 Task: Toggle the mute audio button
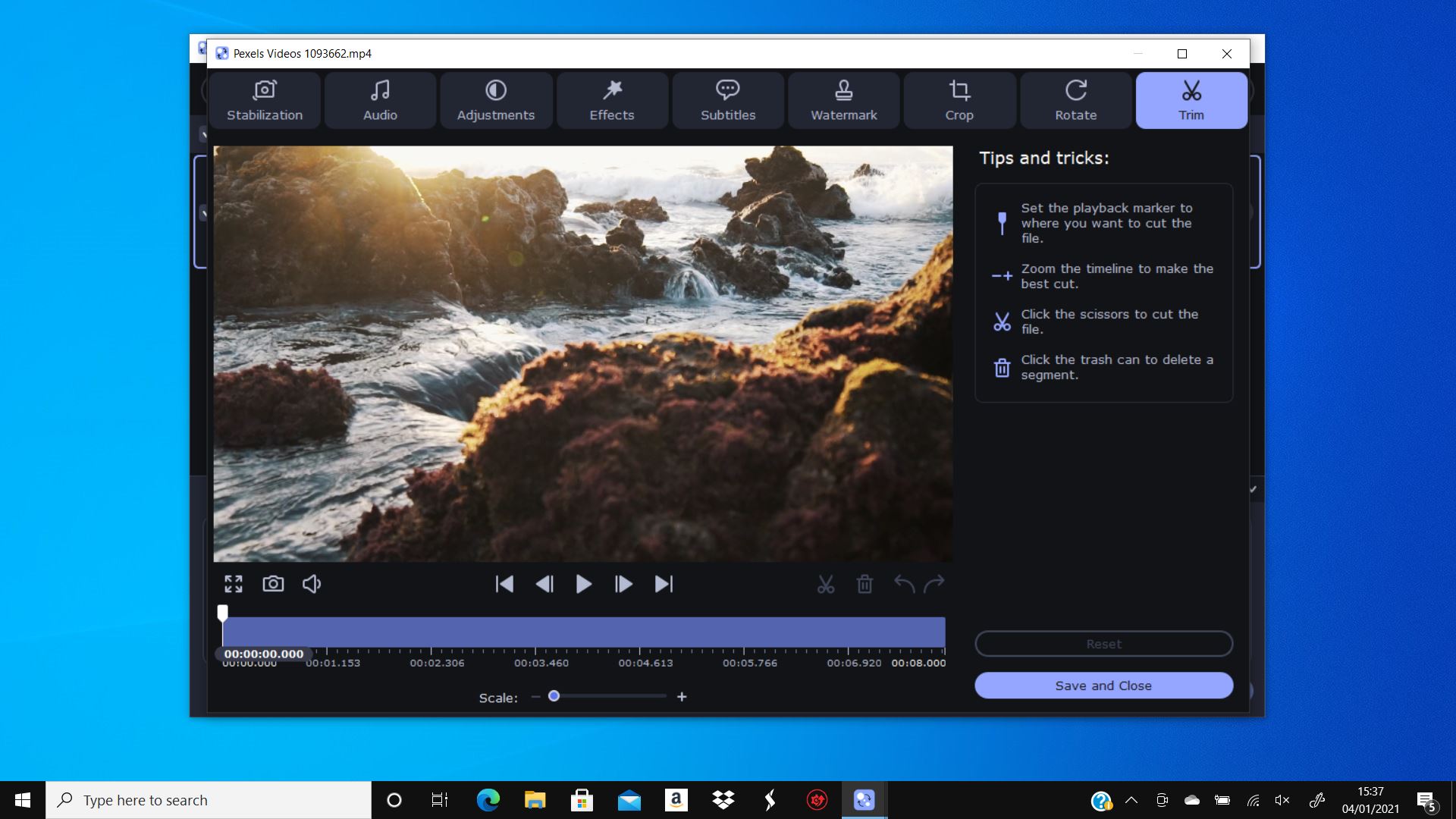[x=311, y=584]
